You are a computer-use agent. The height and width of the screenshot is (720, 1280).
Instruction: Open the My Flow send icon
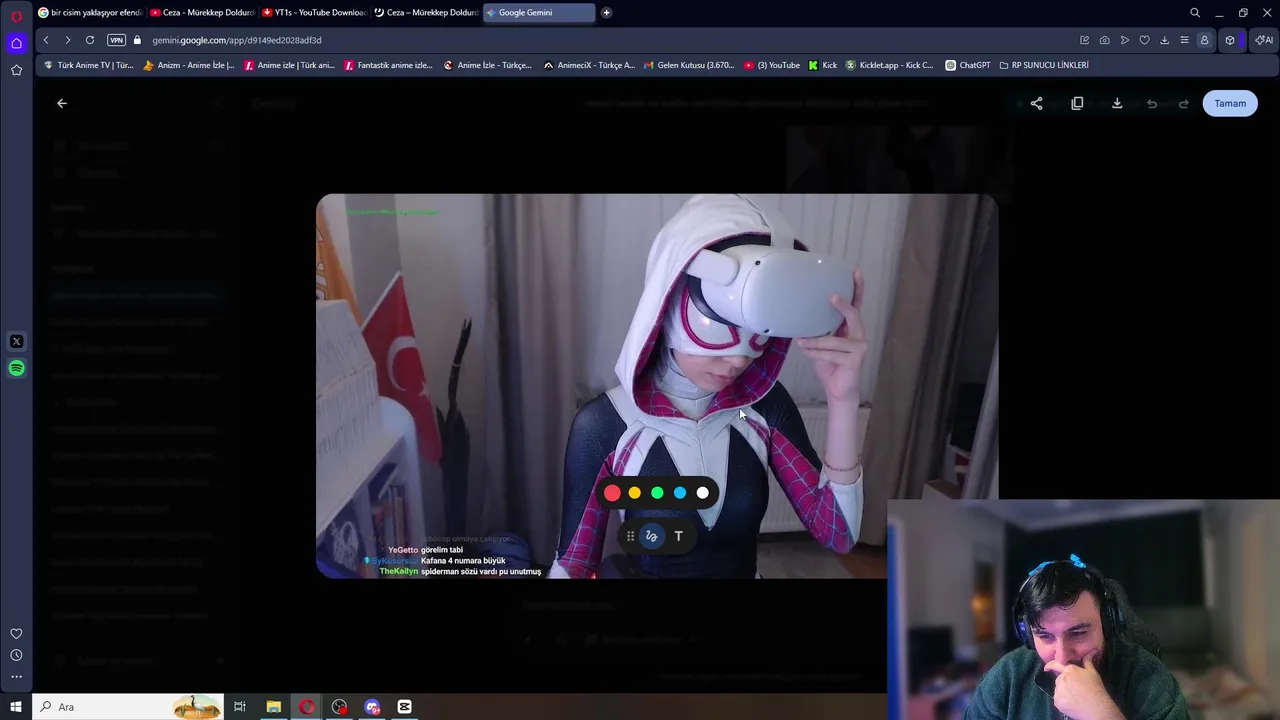tap(1125, 40)
